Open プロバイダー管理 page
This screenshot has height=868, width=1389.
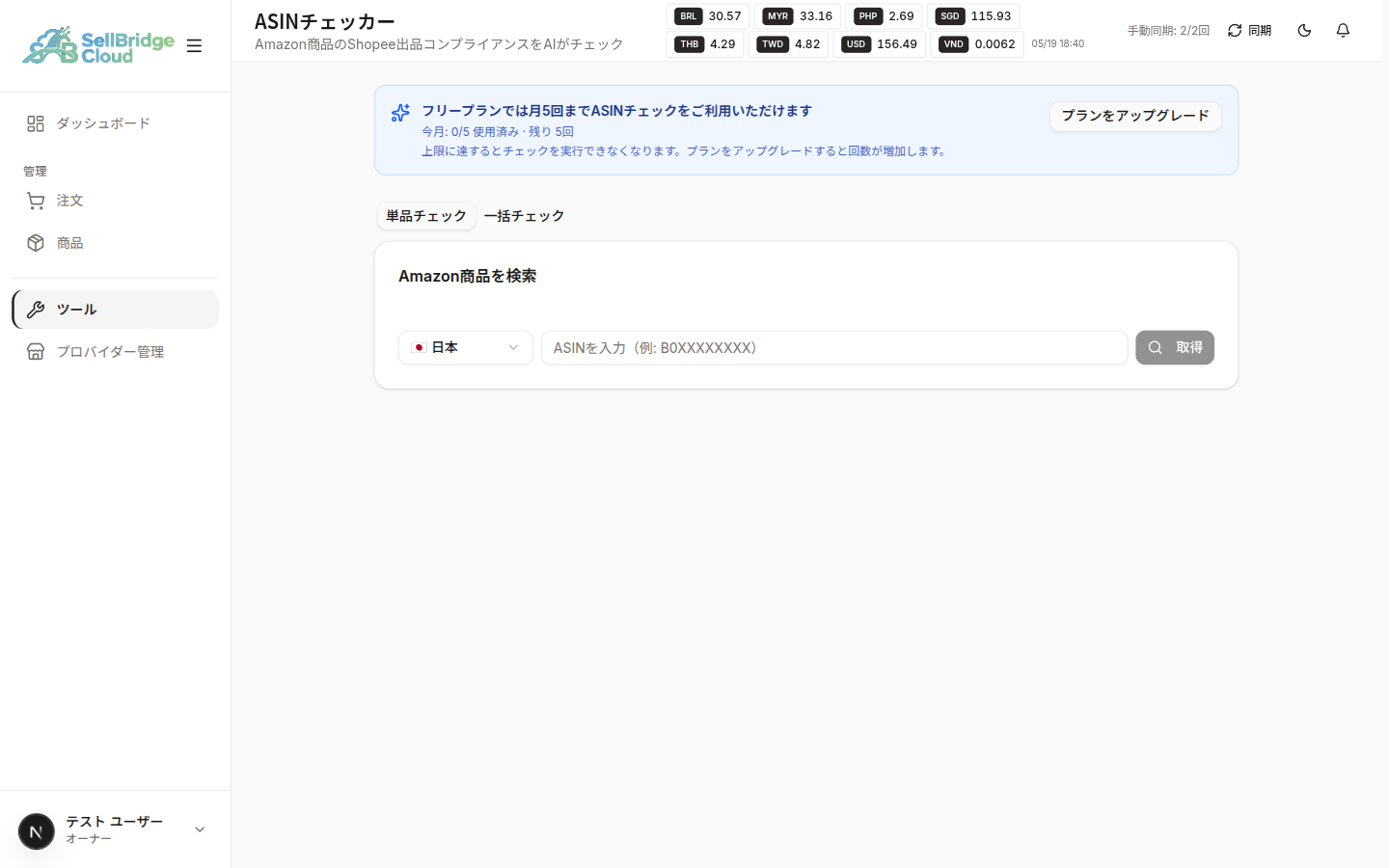(x=115, y=352)
